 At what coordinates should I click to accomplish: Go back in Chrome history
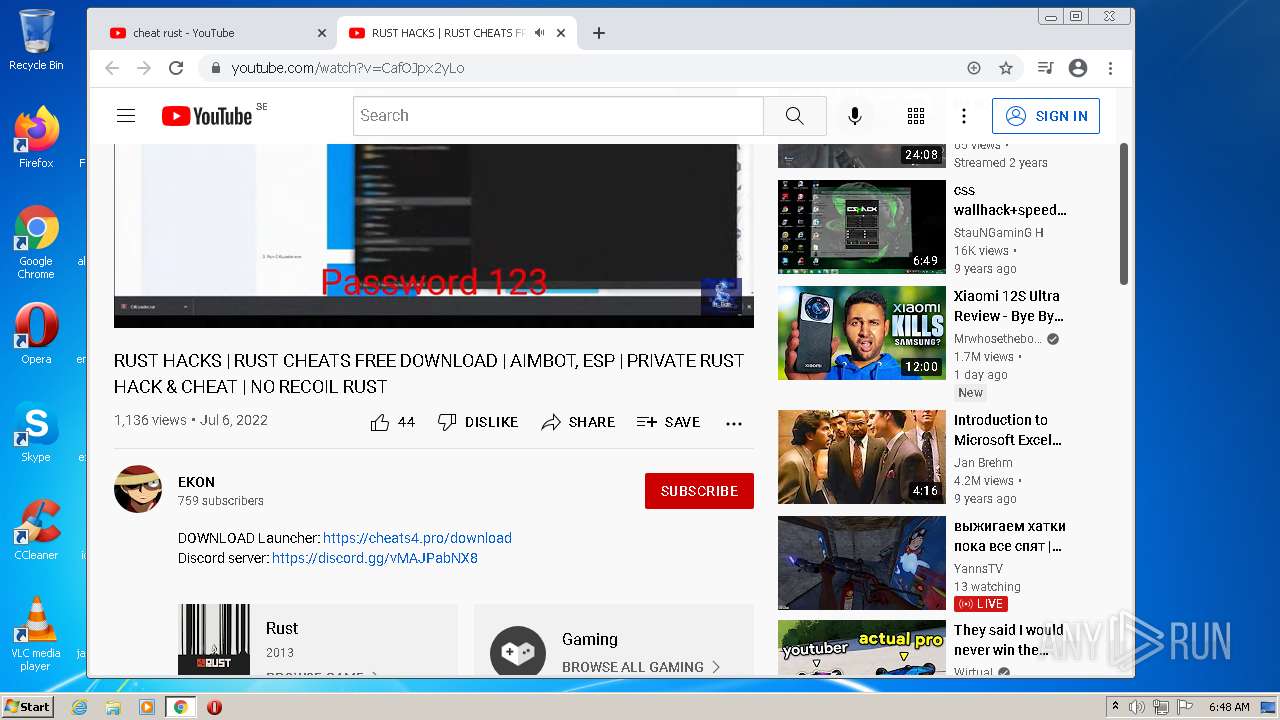point(112,68)
